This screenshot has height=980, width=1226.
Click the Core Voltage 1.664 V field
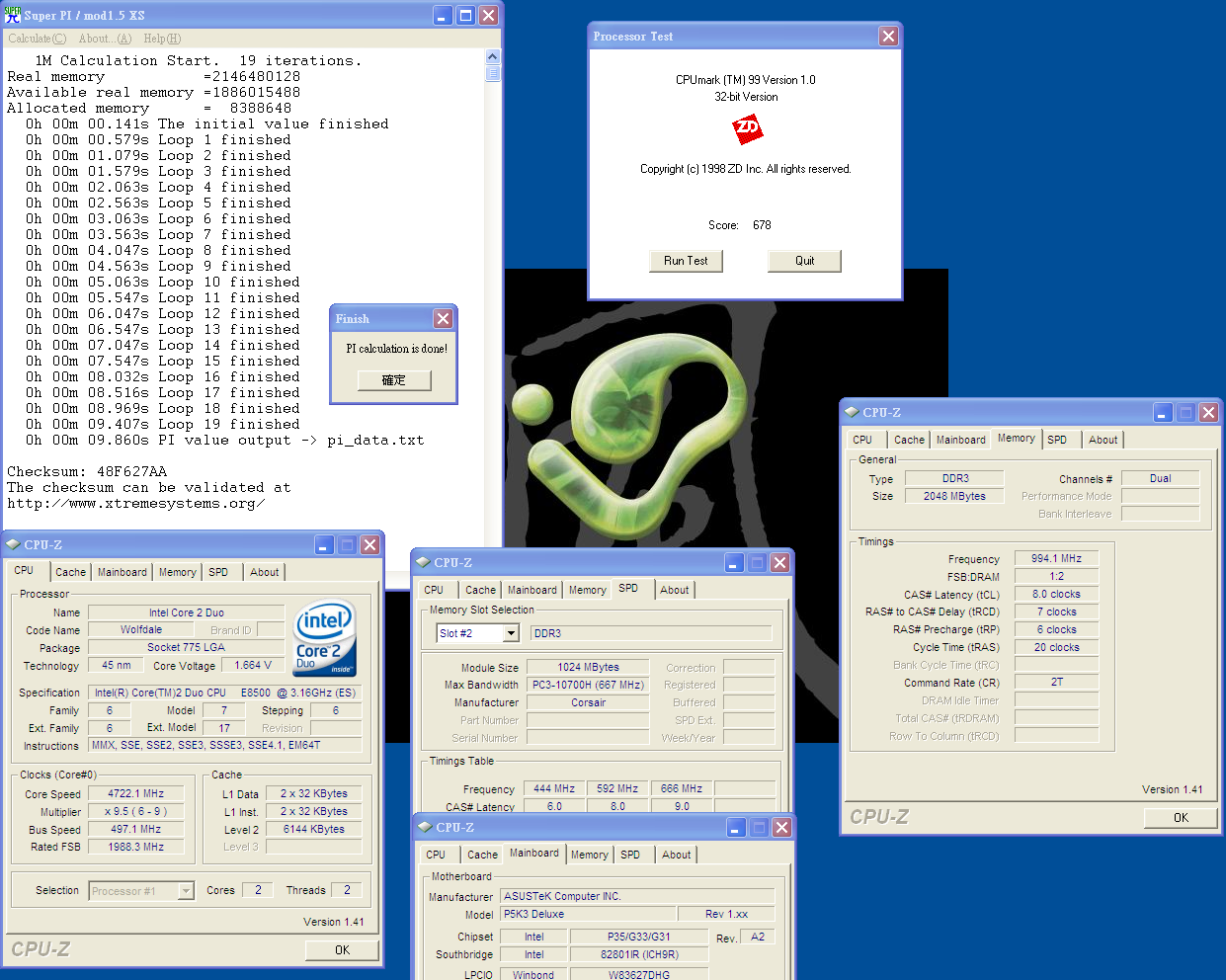(x=254, y=665)
